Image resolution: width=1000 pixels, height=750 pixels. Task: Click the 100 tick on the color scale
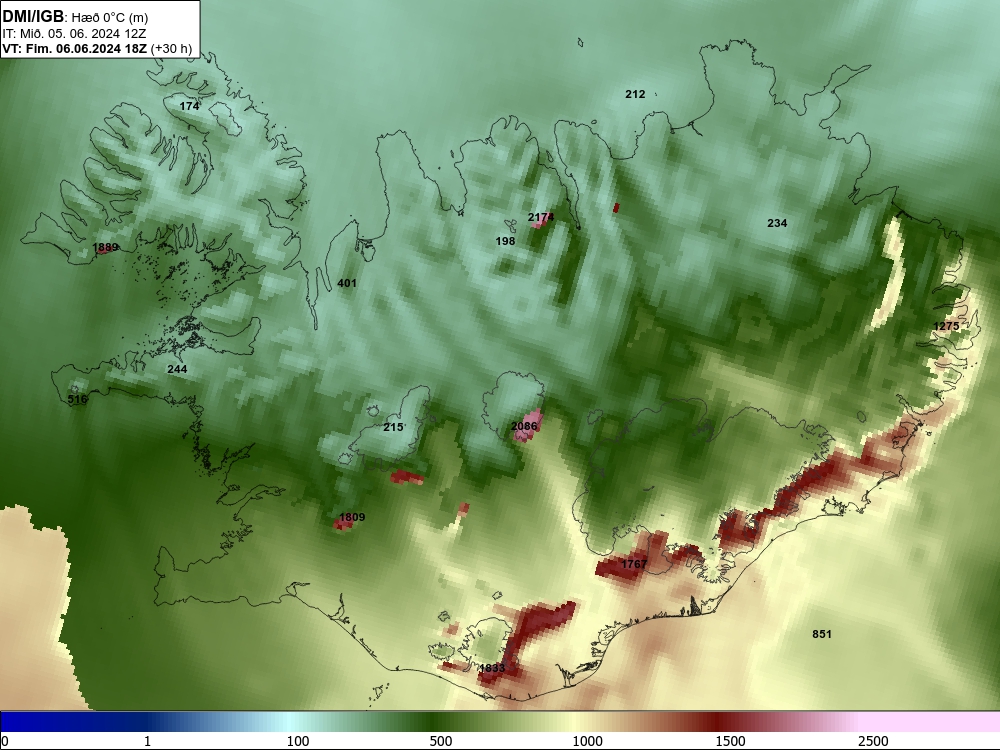(298, 740)
